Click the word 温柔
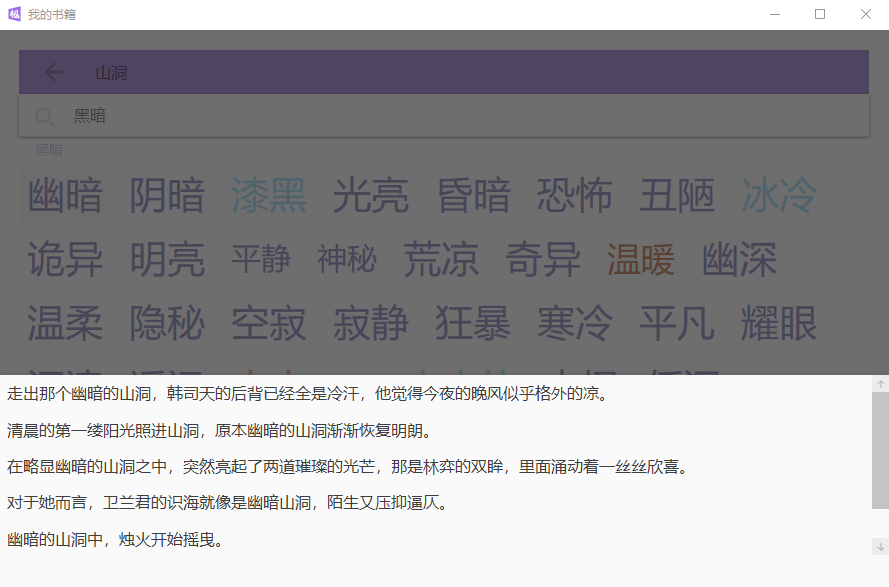This screenshot has width=889, height=587. tap(66, 323)
